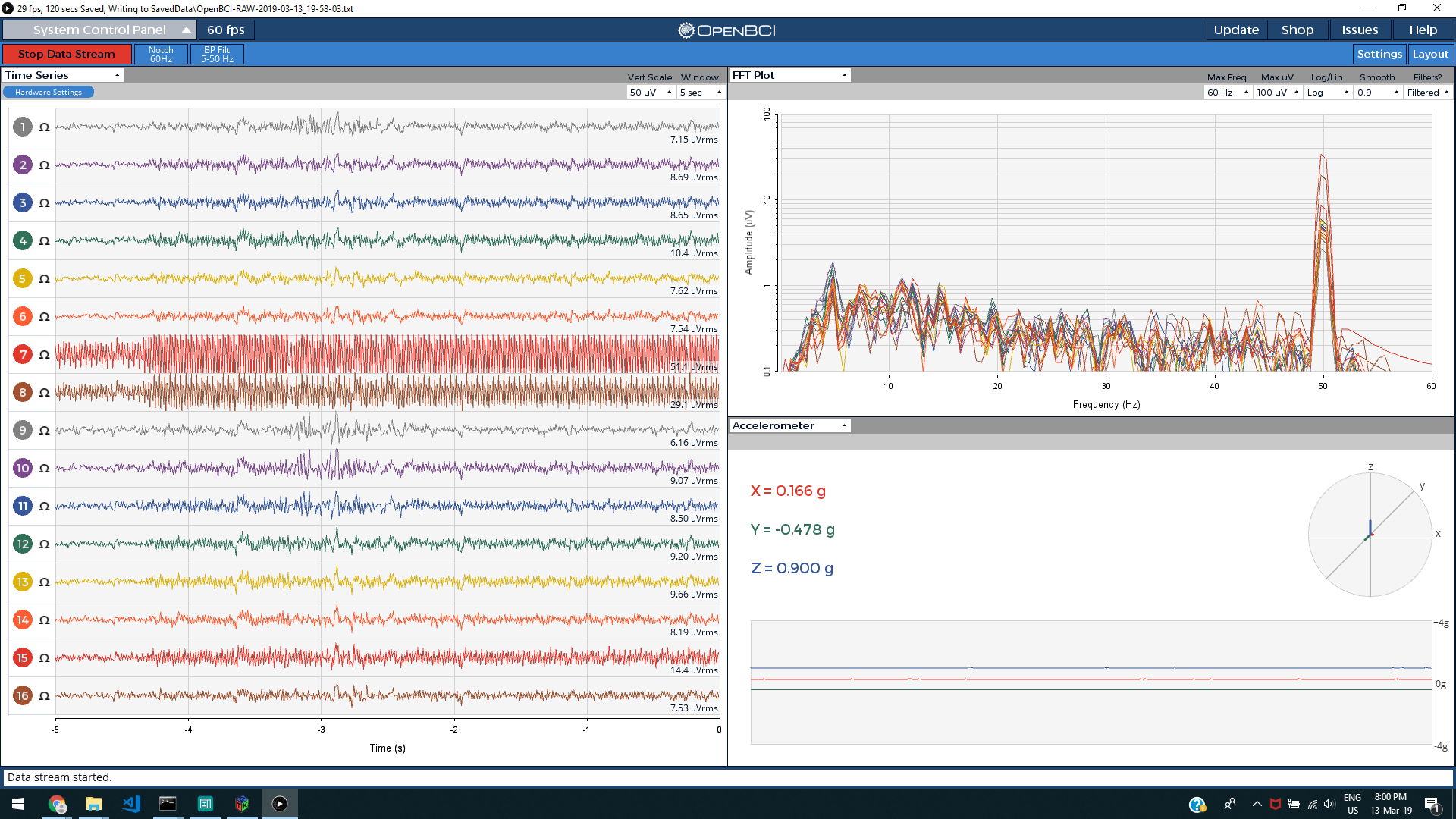
Task: Open the Help menu item
Action: 1423,30
